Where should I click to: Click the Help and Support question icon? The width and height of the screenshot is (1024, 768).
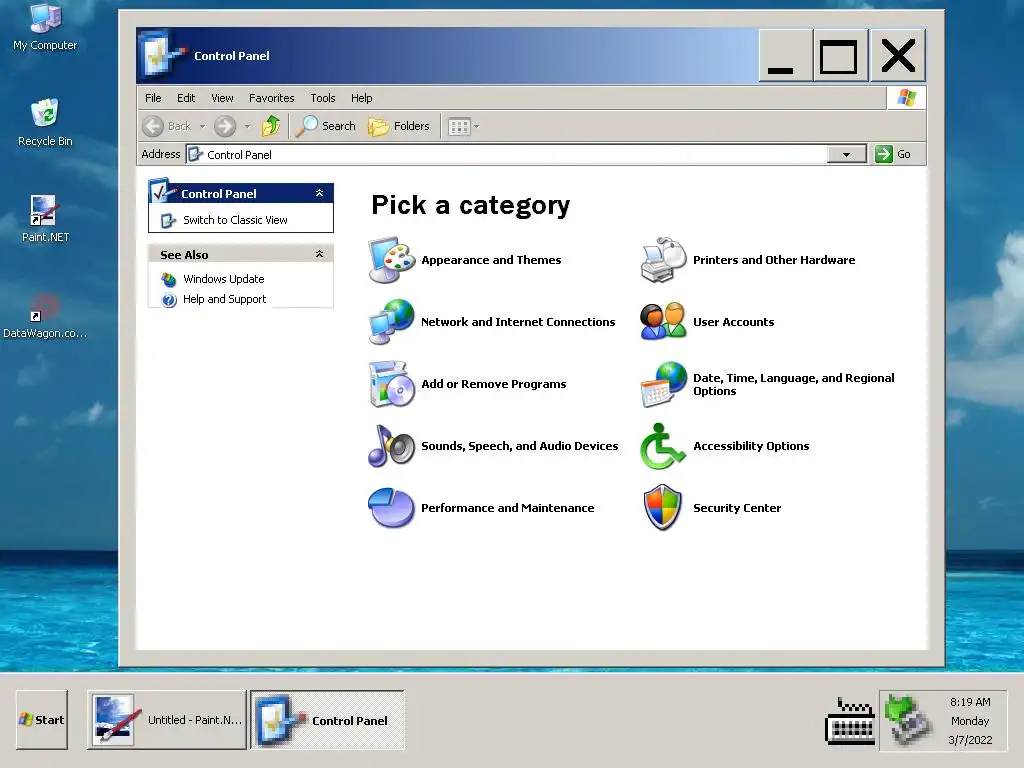pos(169,300)
